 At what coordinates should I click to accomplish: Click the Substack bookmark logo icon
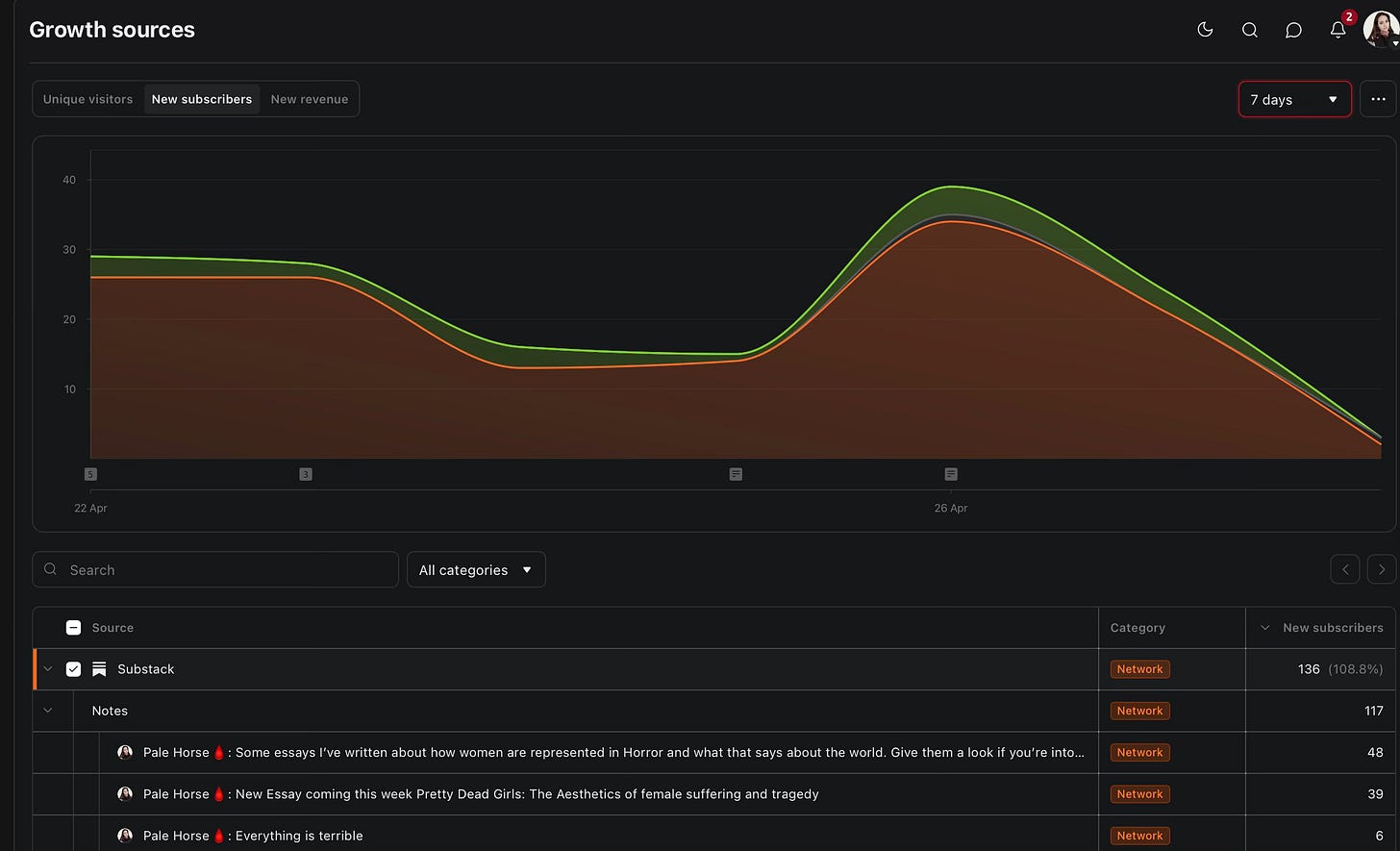coord(99,669)
